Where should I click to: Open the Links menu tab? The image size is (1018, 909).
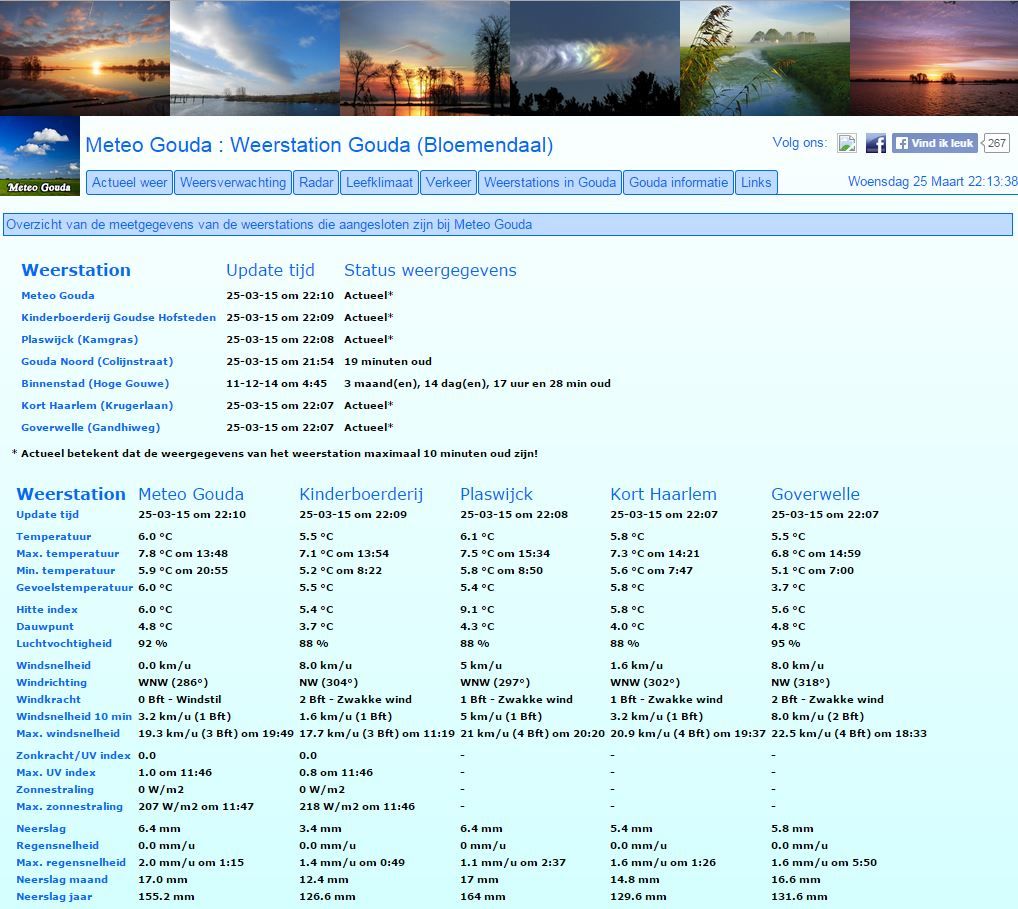pos(756,182)
